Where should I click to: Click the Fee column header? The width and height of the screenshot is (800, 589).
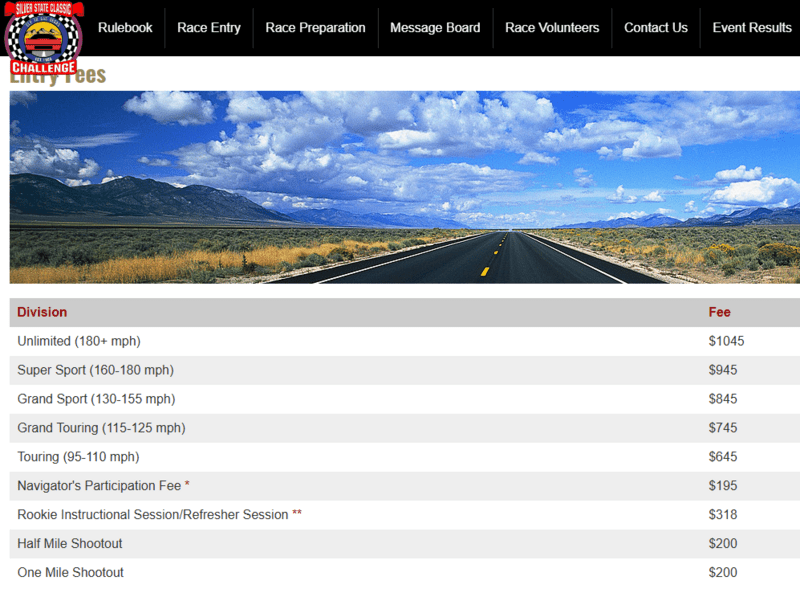(x=719, y=313)
